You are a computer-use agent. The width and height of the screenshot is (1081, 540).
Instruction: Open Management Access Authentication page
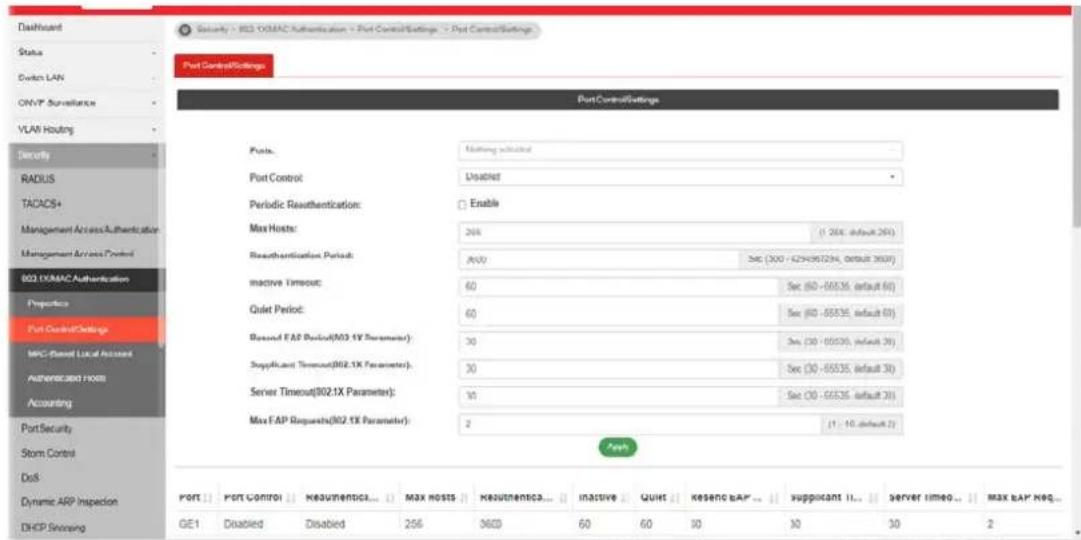(83, 230)
